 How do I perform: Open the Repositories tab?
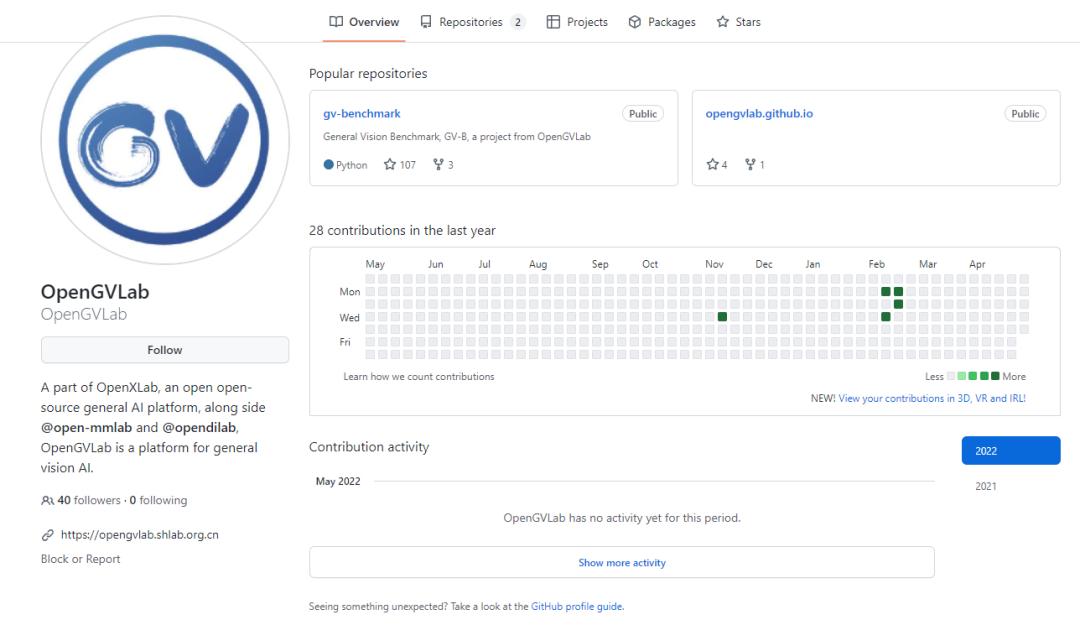(x=471, y=22)
